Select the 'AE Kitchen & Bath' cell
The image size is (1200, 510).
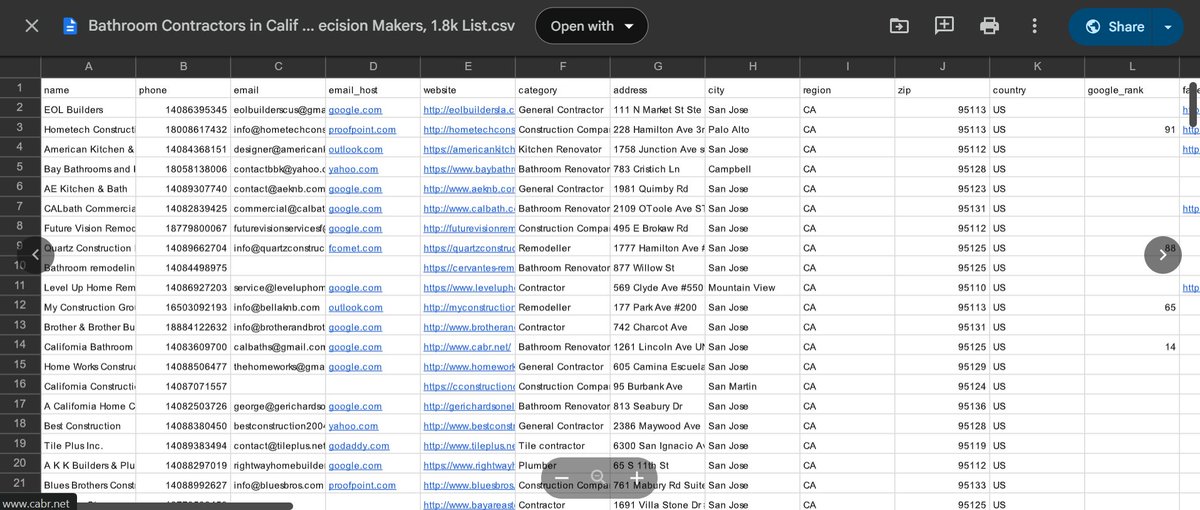point(88,188)
